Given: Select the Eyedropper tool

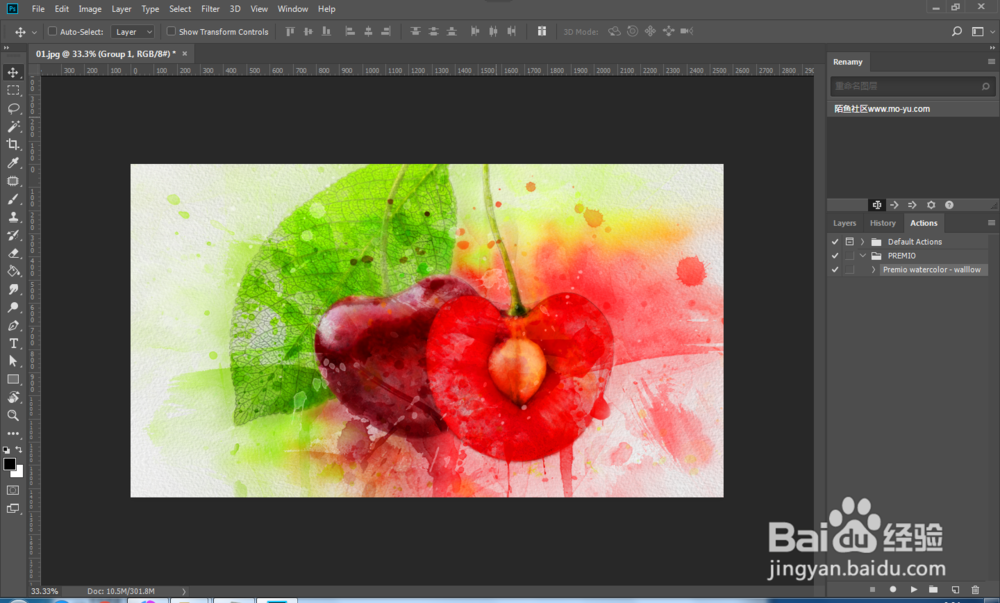Looking at the screenshot, I should point(13,163).
